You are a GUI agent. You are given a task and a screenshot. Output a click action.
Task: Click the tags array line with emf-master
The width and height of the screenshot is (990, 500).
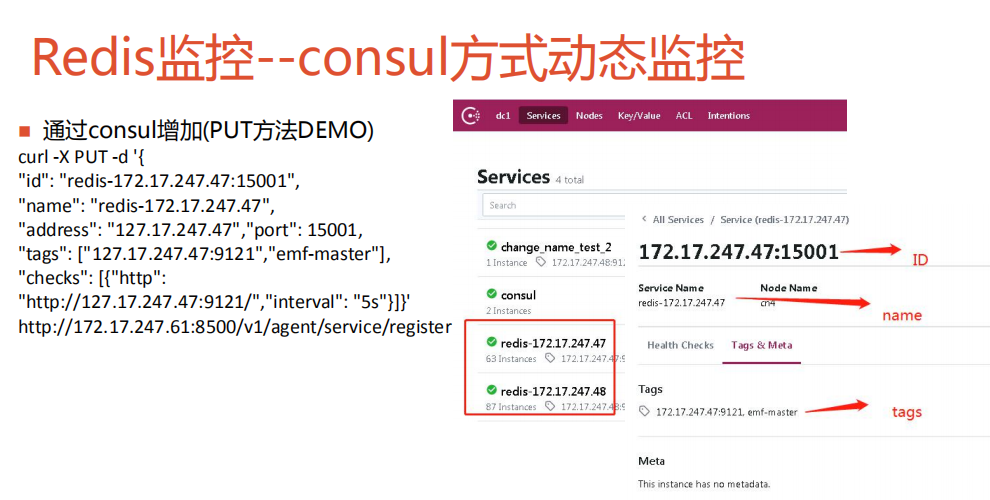coord(205,254)
